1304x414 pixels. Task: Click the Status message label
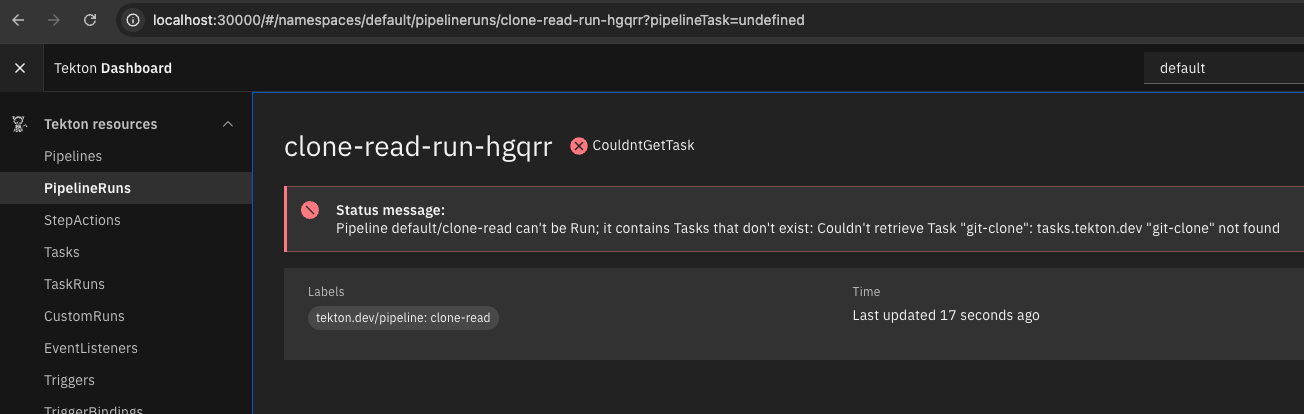pyautogui.click(x=390, y=210)
